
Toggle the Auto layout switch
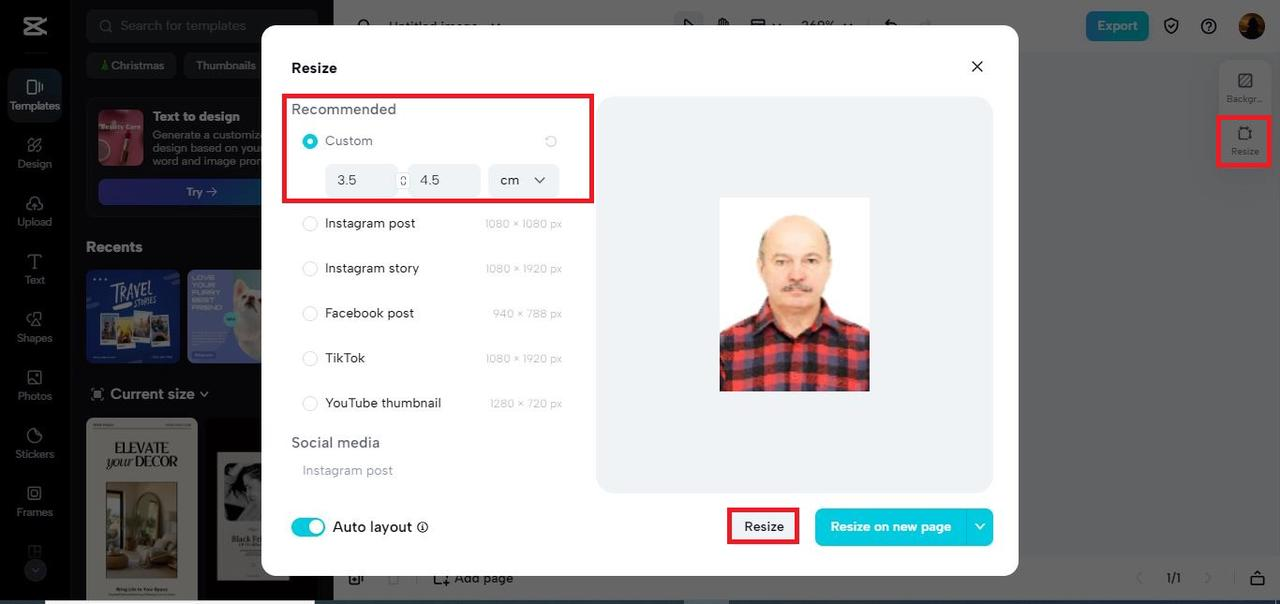308,527
